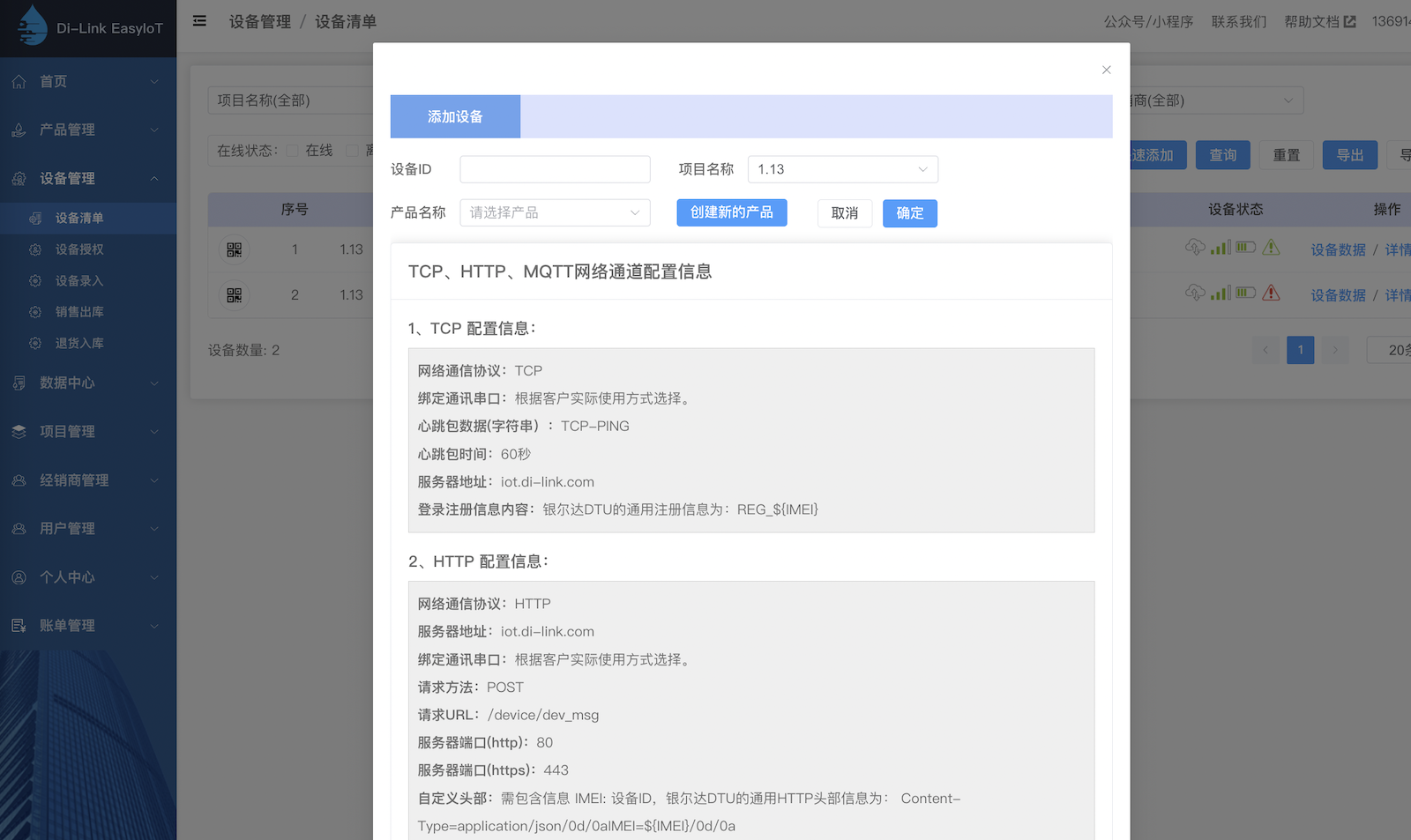Viewport: 1411px width, 840px height.
Task: Click the 账单管理 bill icon
Action: coord(19,626)
